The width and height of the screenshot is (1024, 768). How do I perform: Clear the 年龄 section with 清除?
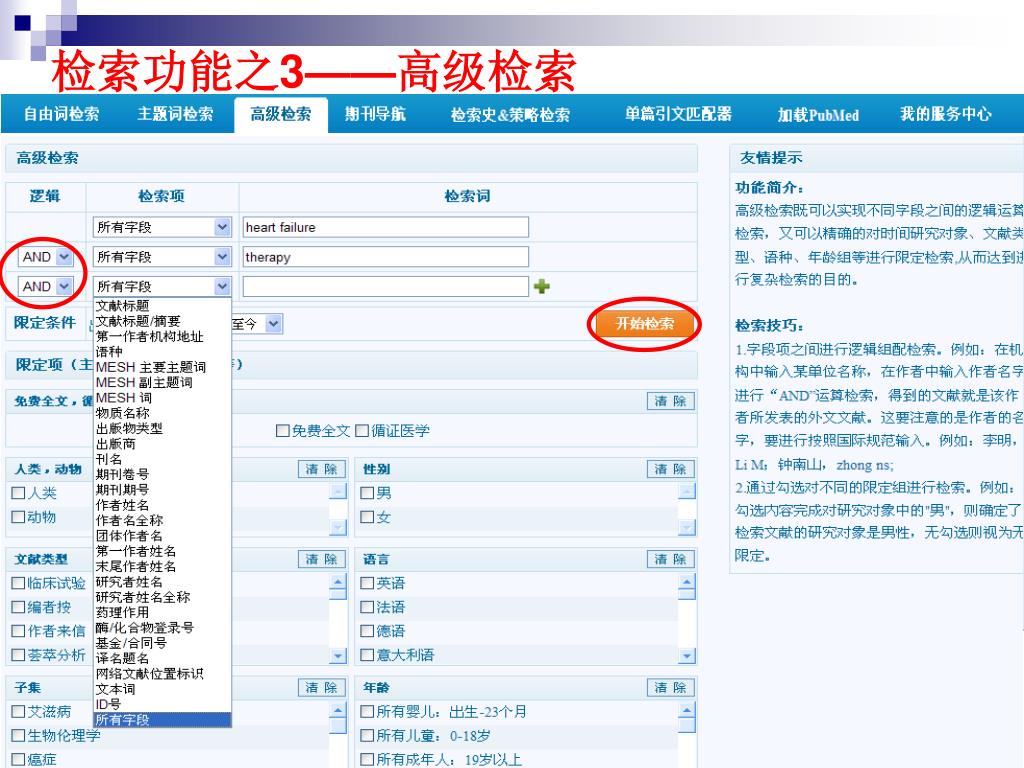click(671, 688)
